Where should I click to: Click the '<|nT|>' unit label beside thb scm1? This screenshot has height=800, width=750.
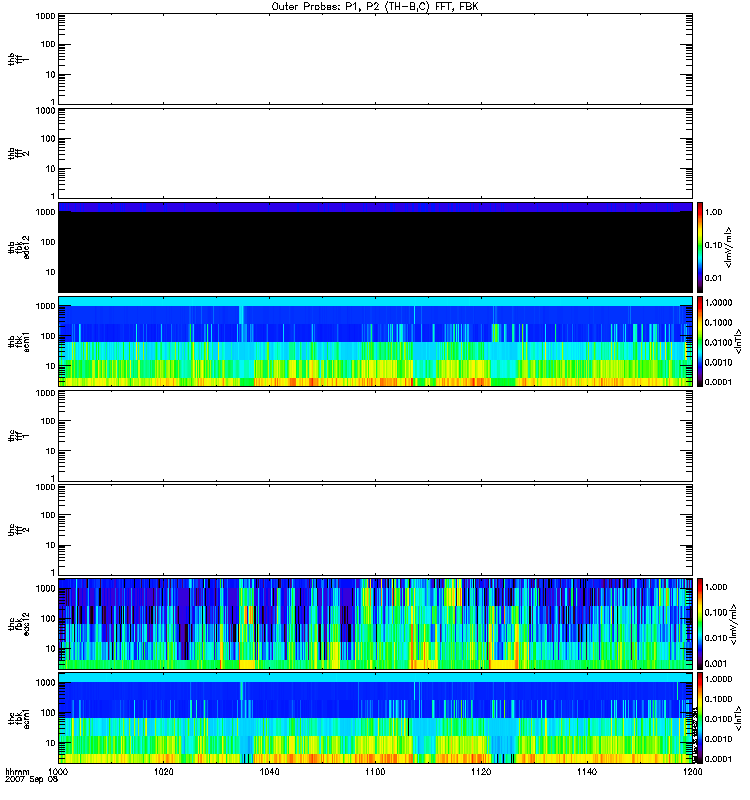[x=738, y=342]
